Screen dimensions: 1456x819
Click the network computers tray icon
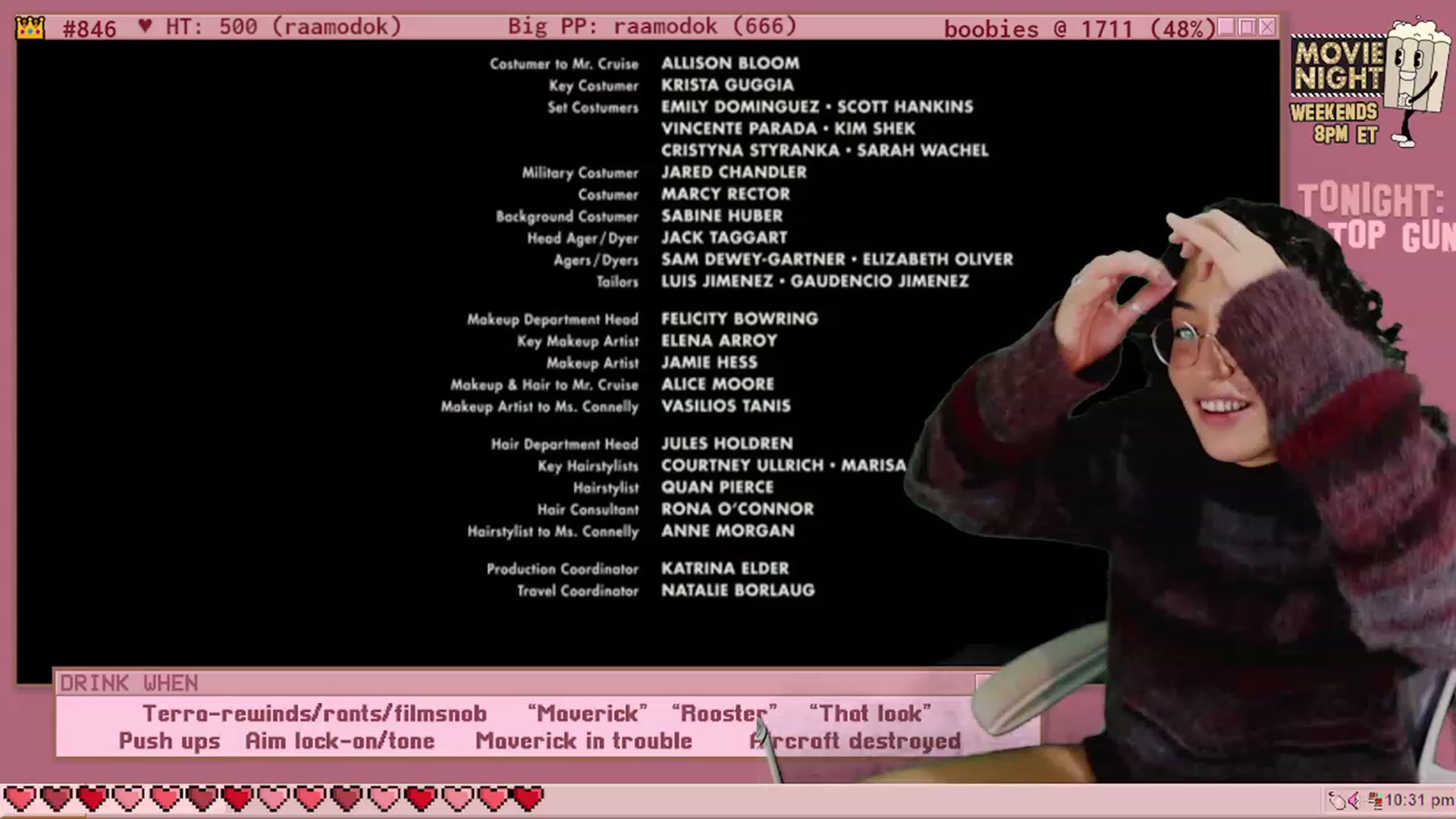[x=1375, y=800]
